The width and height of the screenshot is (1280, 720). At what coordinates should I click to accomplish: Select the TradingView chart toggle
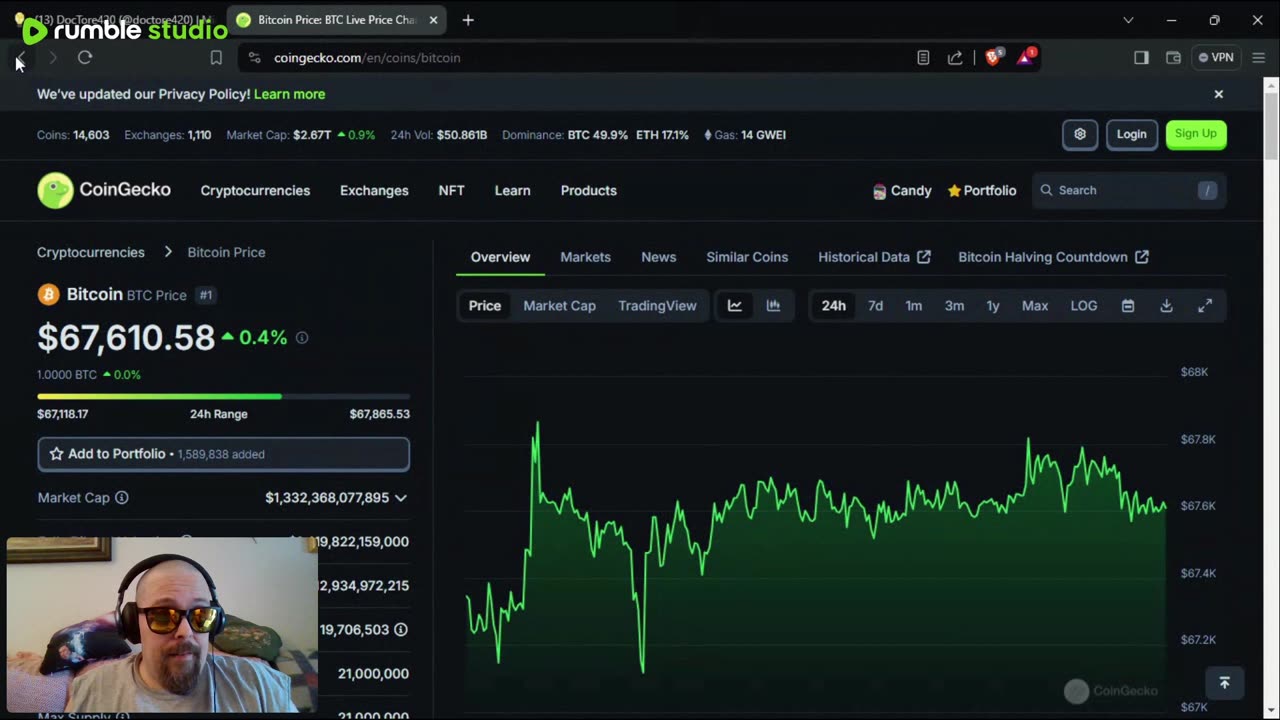pos(657,306)
